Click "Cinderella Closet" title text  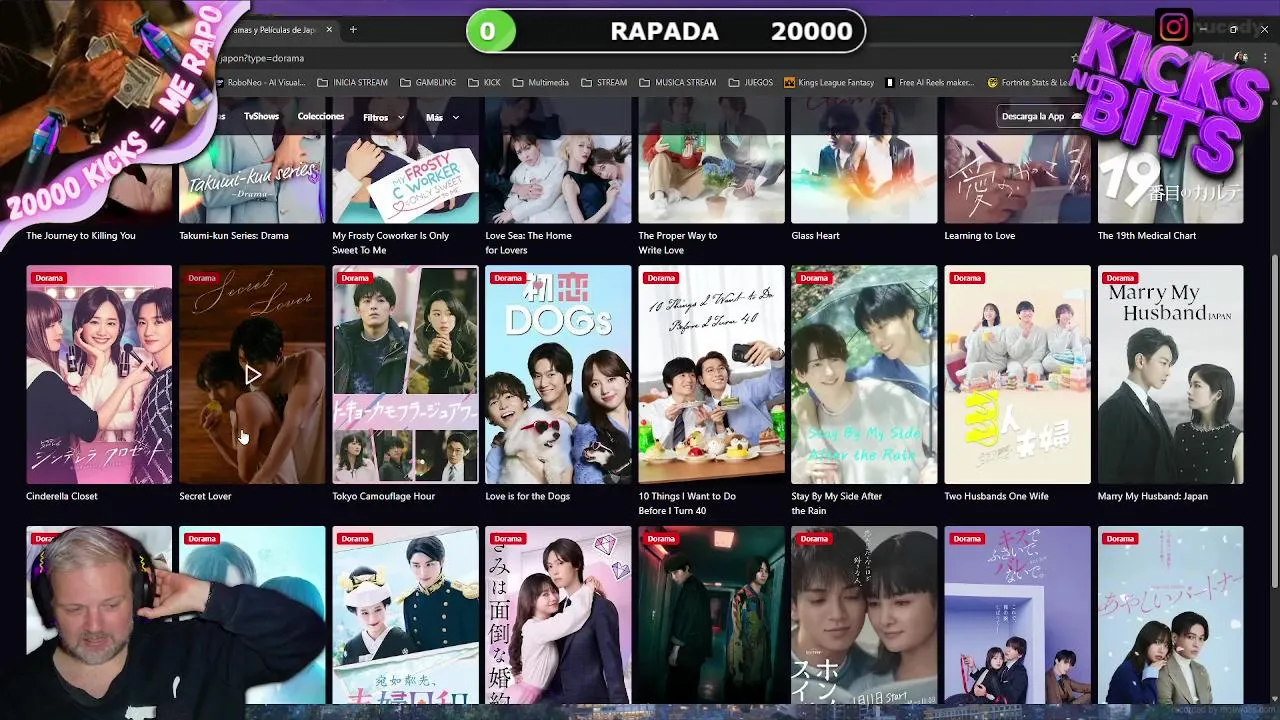pos(62,496)
